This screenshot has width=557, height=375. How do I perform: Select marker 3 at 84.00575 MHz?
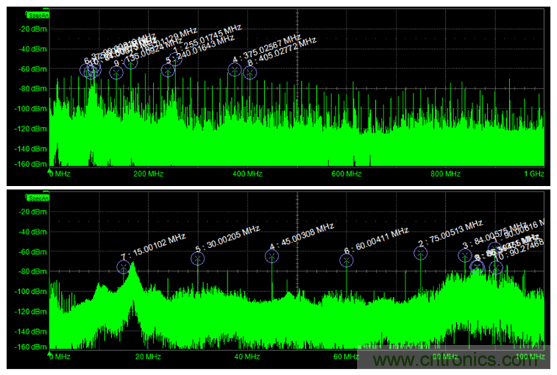[465, 255]
